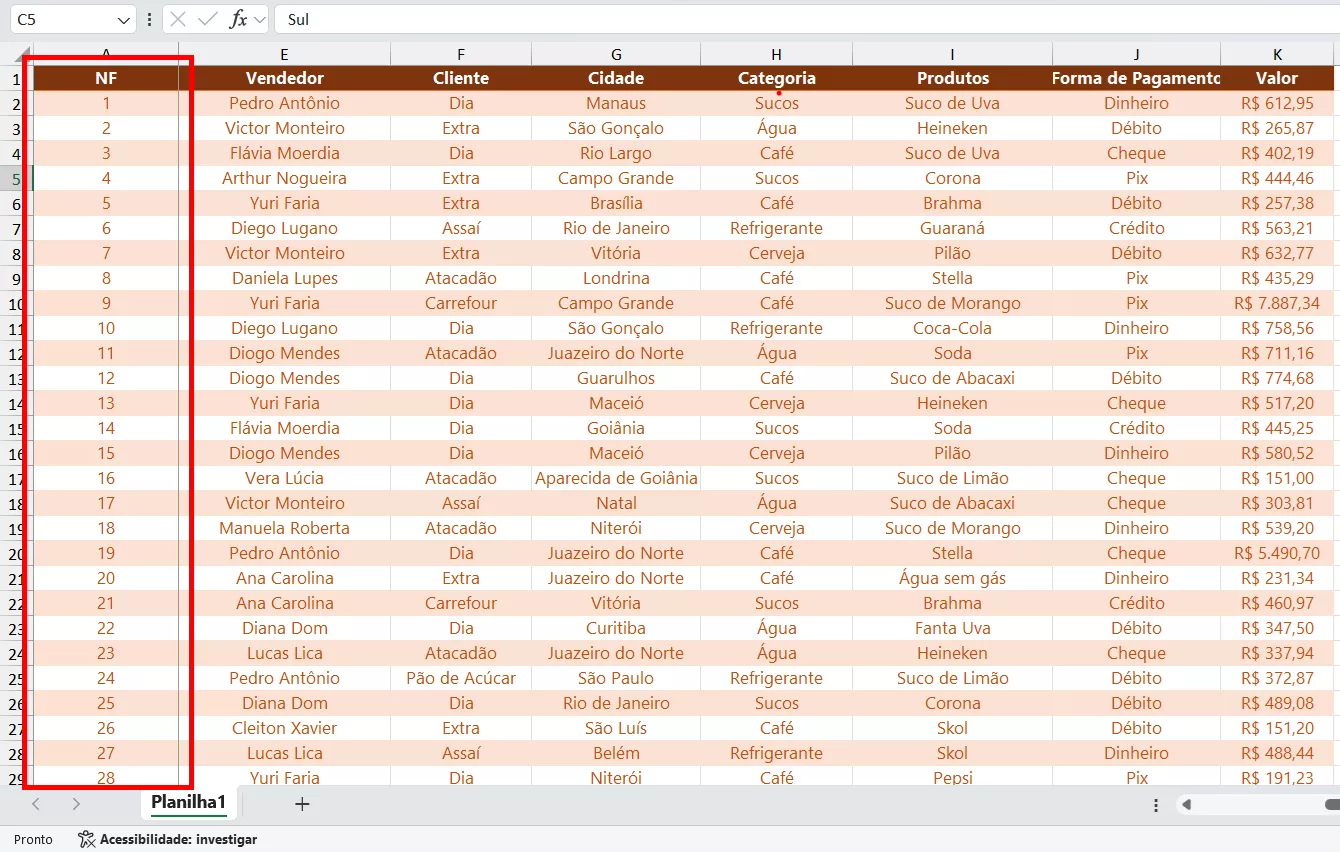Add a new sheet with plus icon
1340x852 pixels.
[x=302, y=804]
